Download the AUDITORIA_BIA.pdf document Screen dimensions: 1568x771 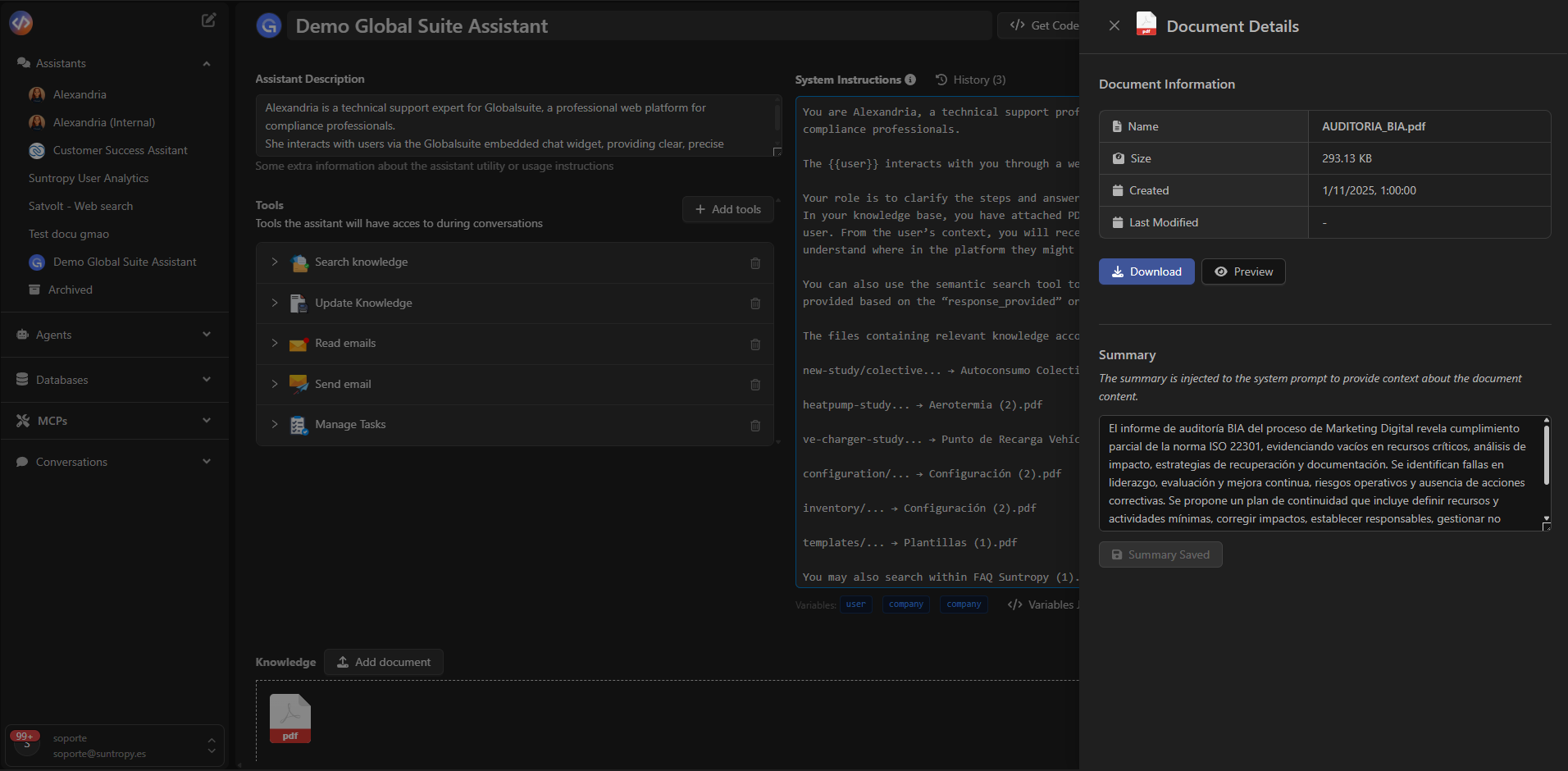1146,272
